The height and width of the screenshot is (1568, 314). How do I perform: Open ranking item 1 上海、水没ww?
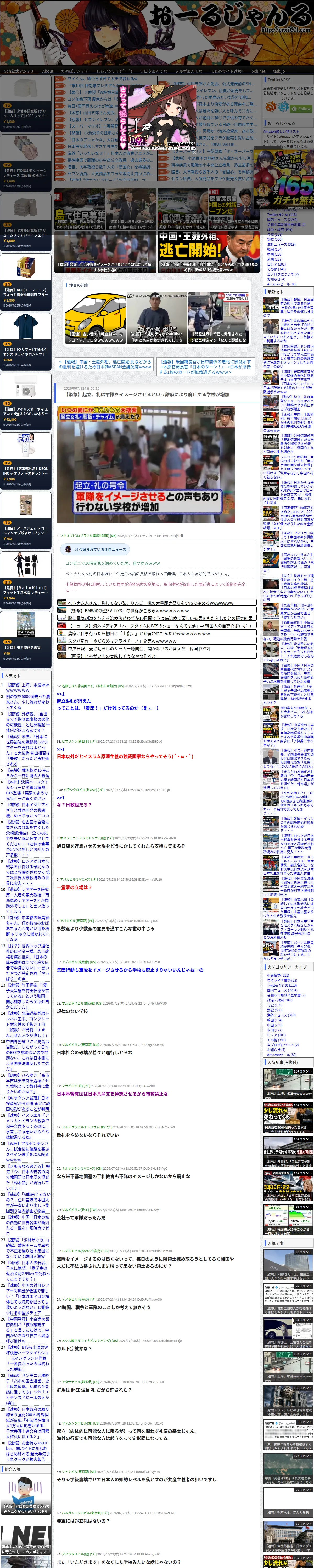coord(27,687)
